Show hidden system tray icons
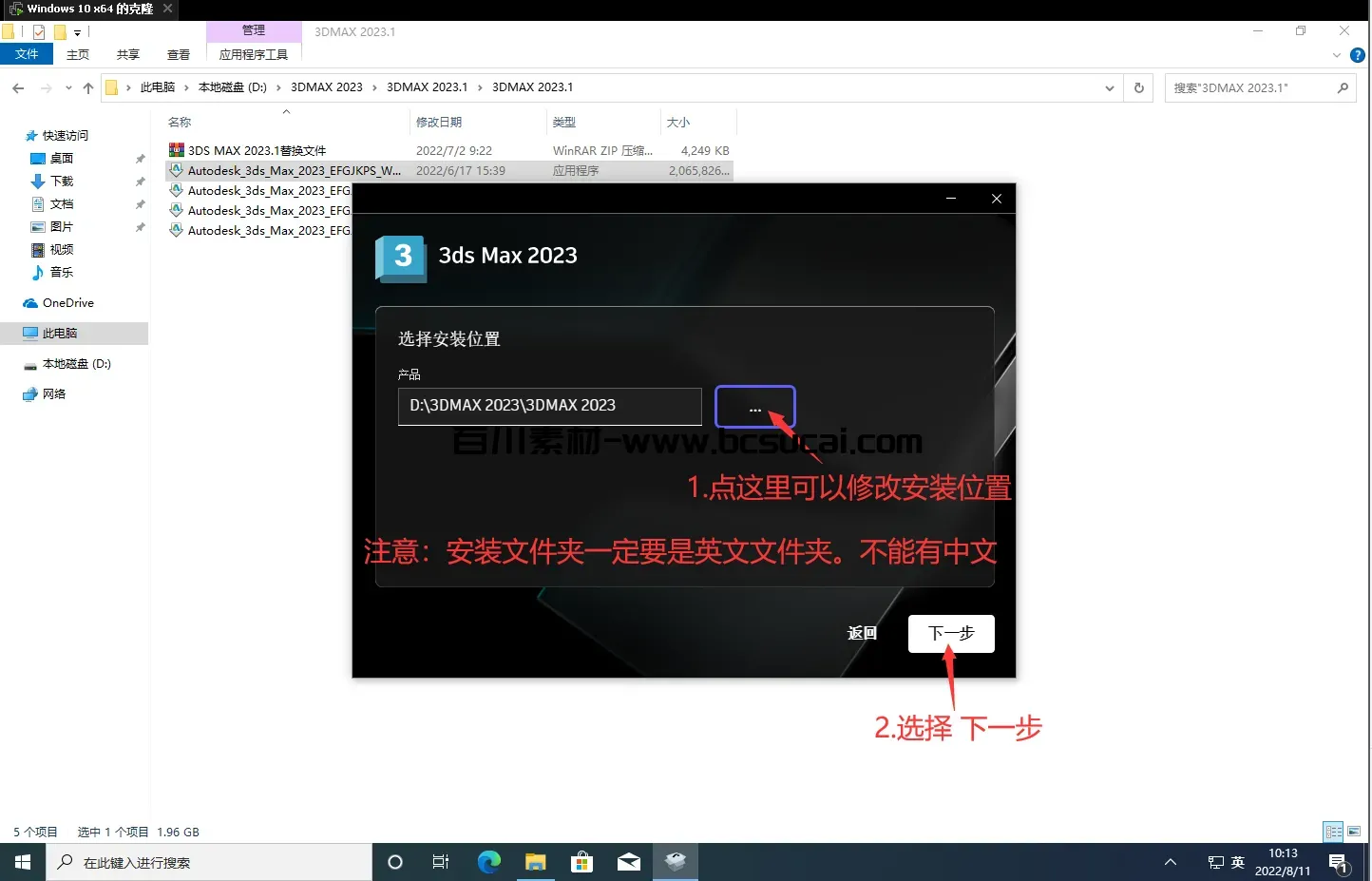Viewport: 1372px width, 881px height. tap(1171, 862)
